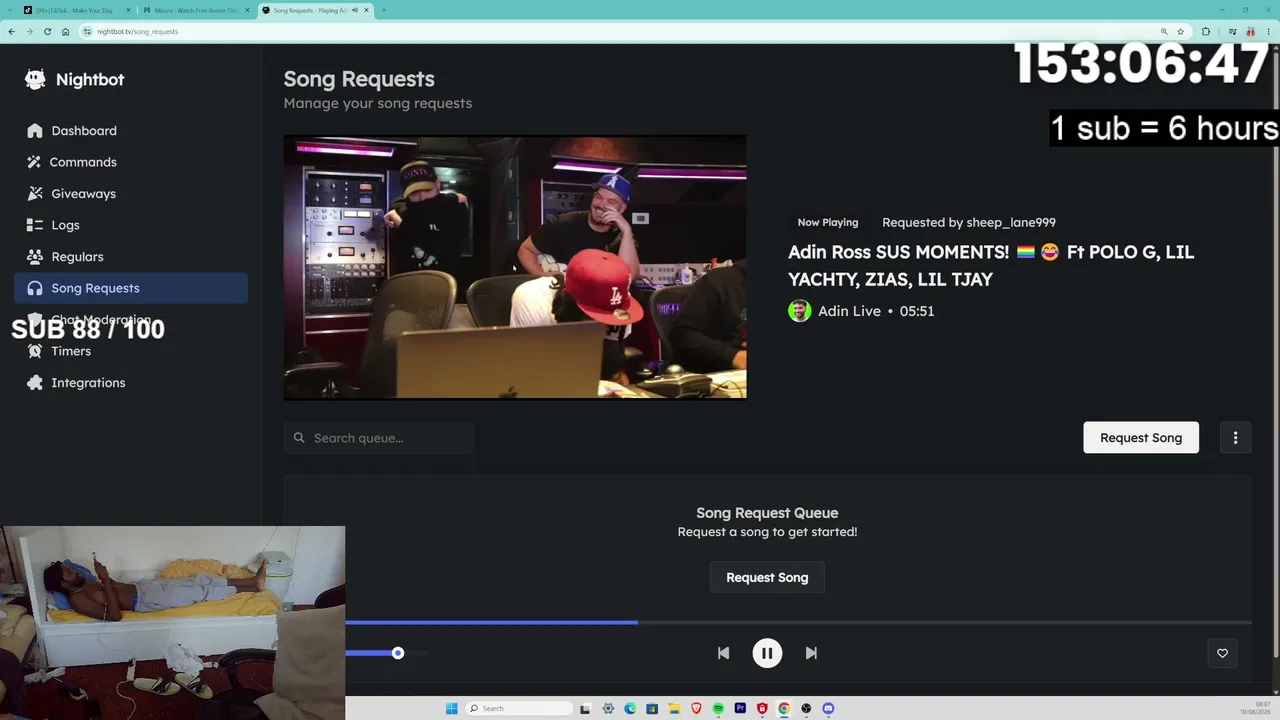Viewport: 1280px width, 720px height.
Task: Open the Adin Live channel avatar
Action: click(799, 311)
